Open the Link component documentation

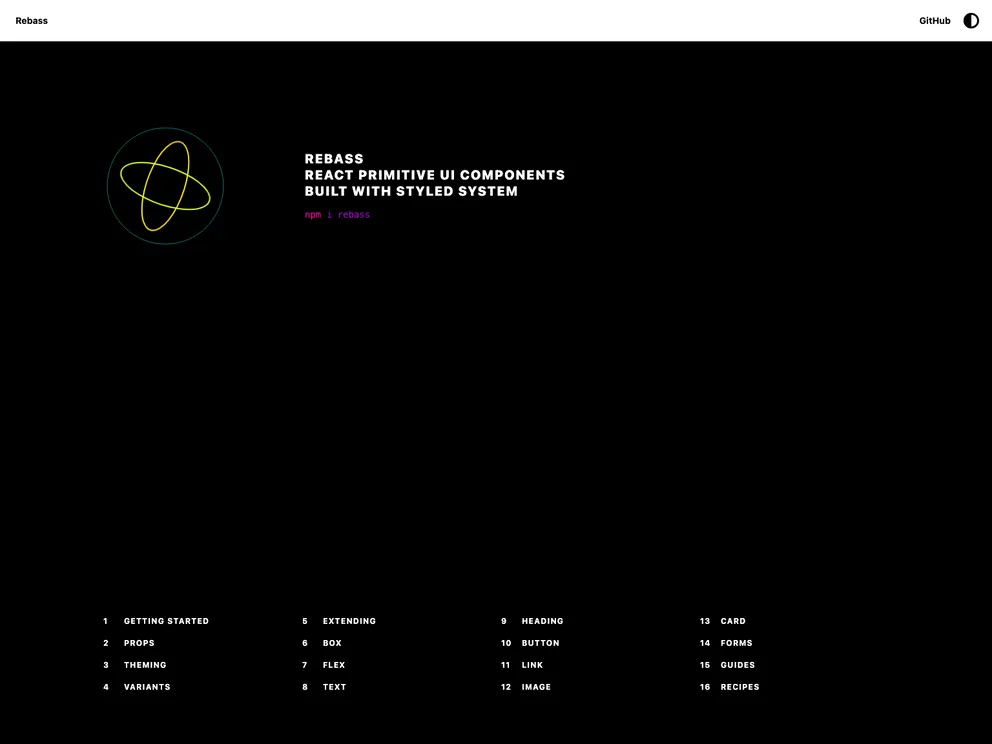point(532,665)
